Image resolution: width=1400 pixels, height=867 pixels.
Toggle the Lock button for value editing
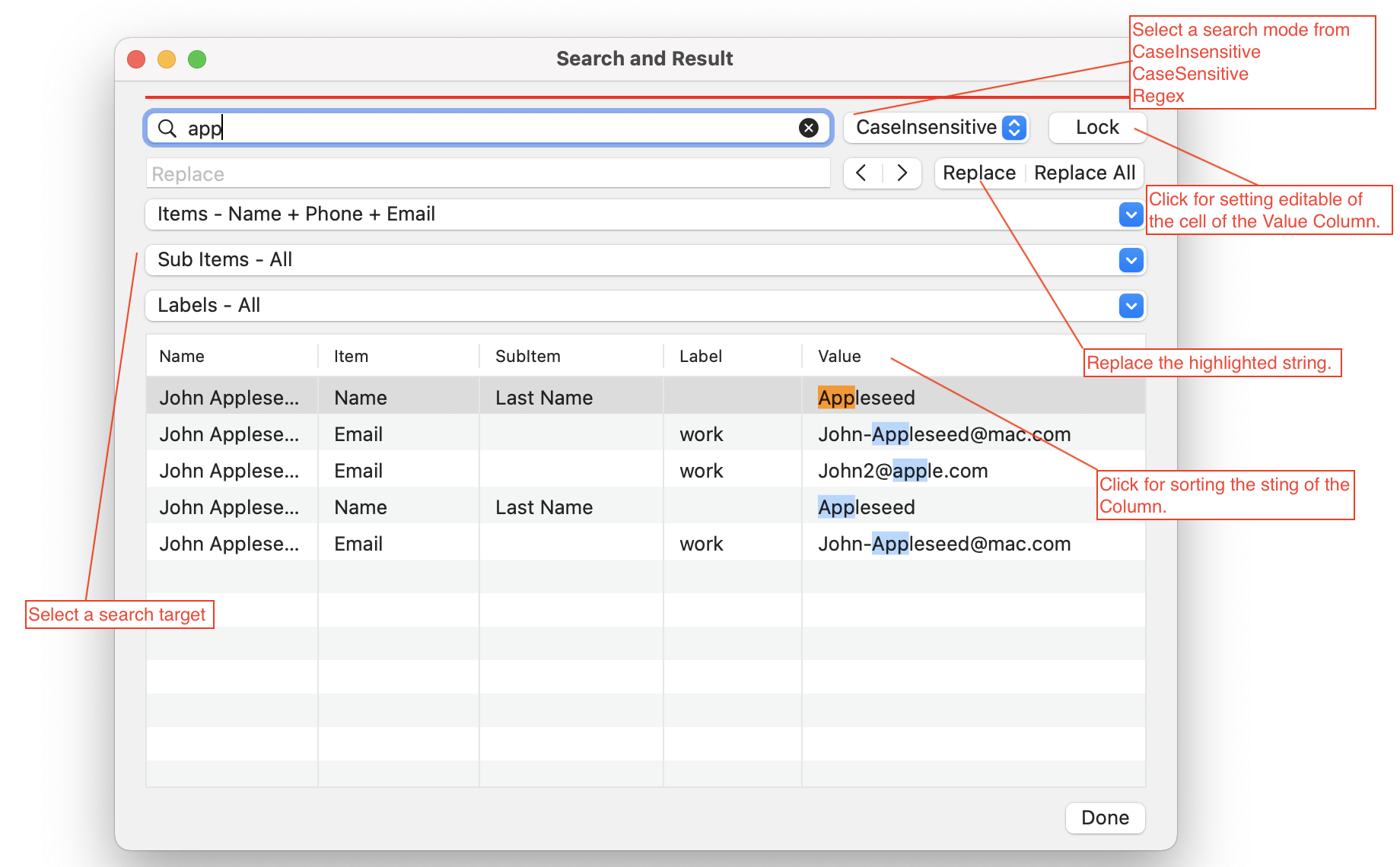click(x=1096, y=128)
